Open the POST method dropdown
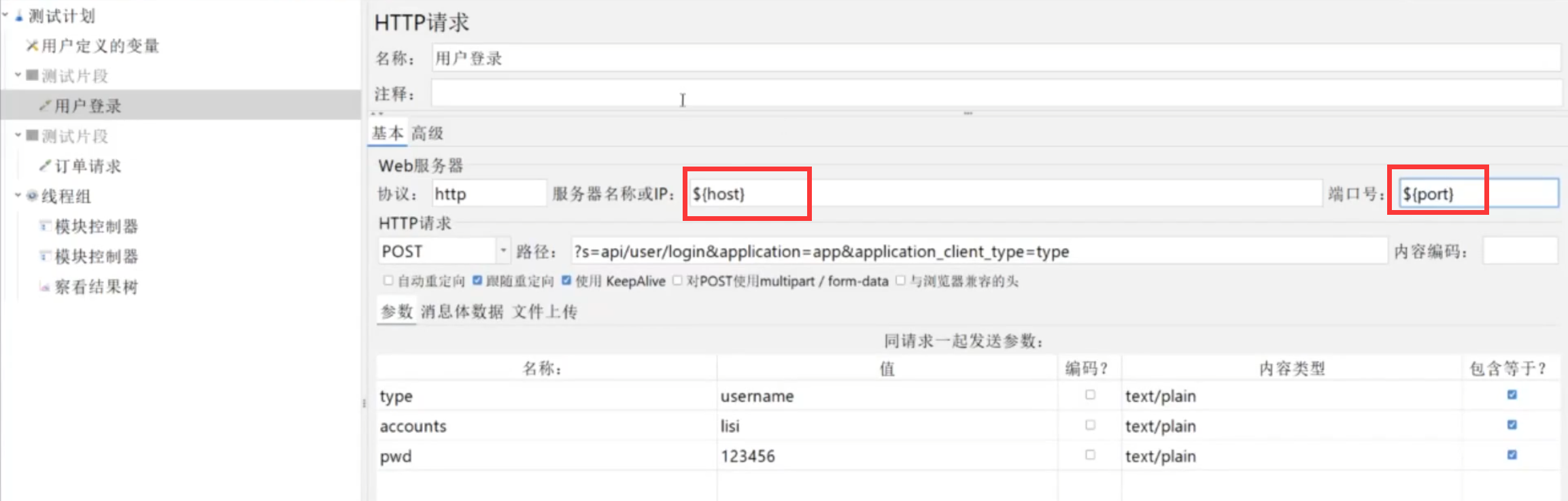1568x501 pixels. (503, 251)
